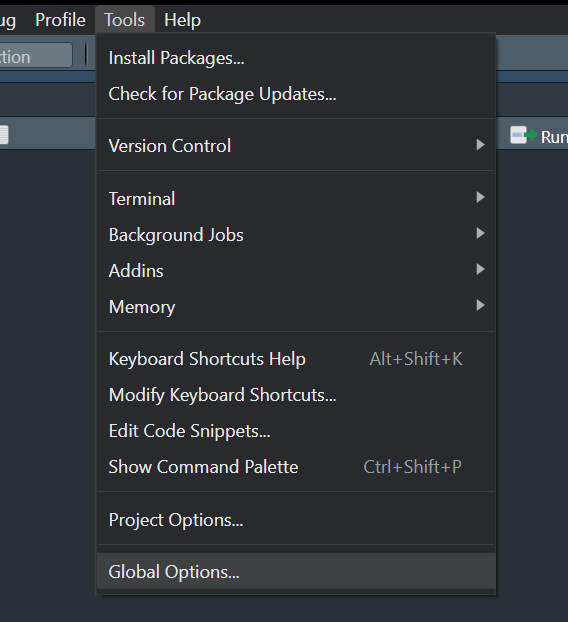Screen dimensions: 568x622
Task: Open Project Options...
Action: point(296,520)
